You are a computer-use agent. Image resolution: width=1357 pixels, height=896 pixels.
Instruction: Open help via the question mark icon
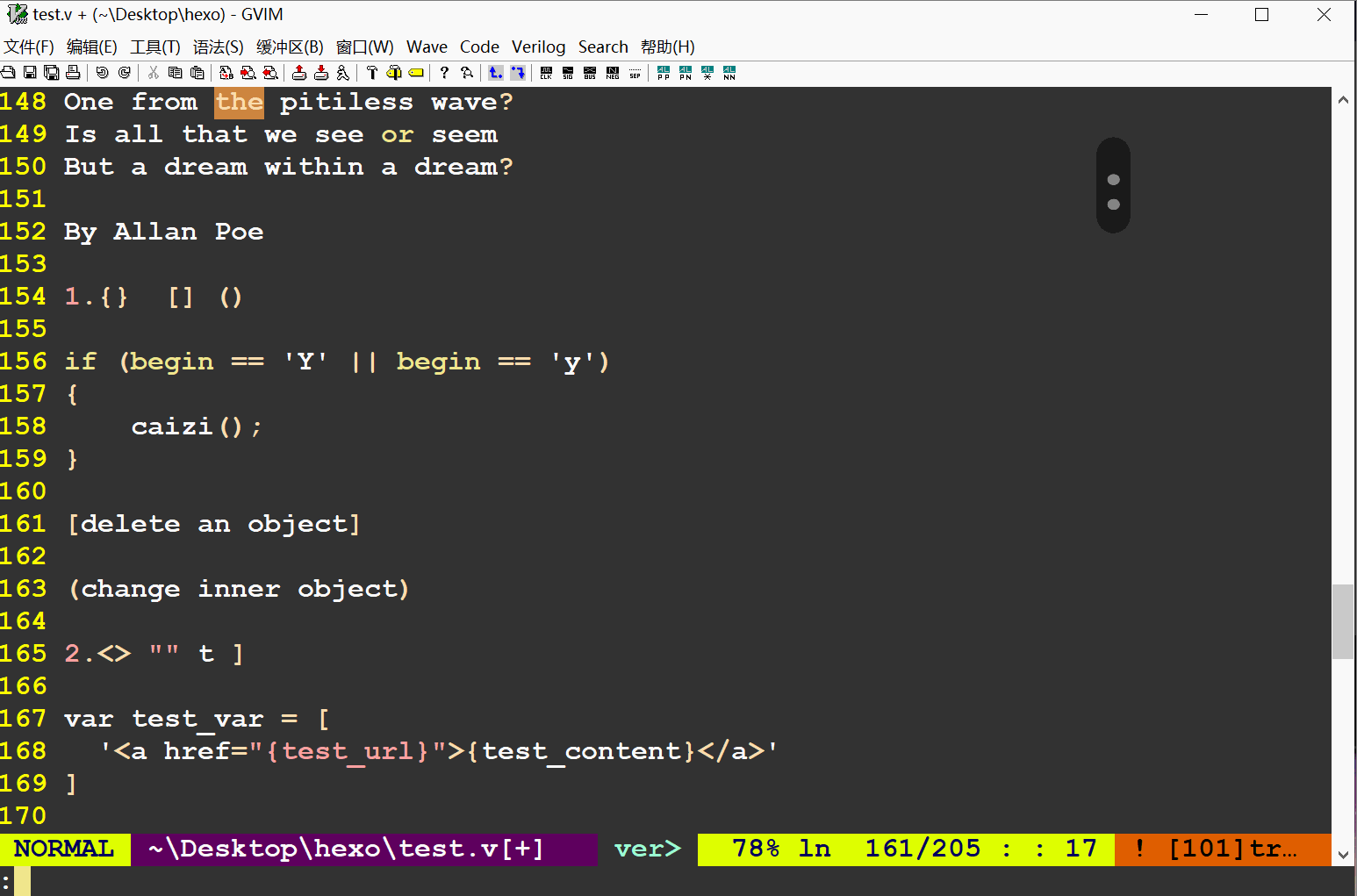(444, 73)
